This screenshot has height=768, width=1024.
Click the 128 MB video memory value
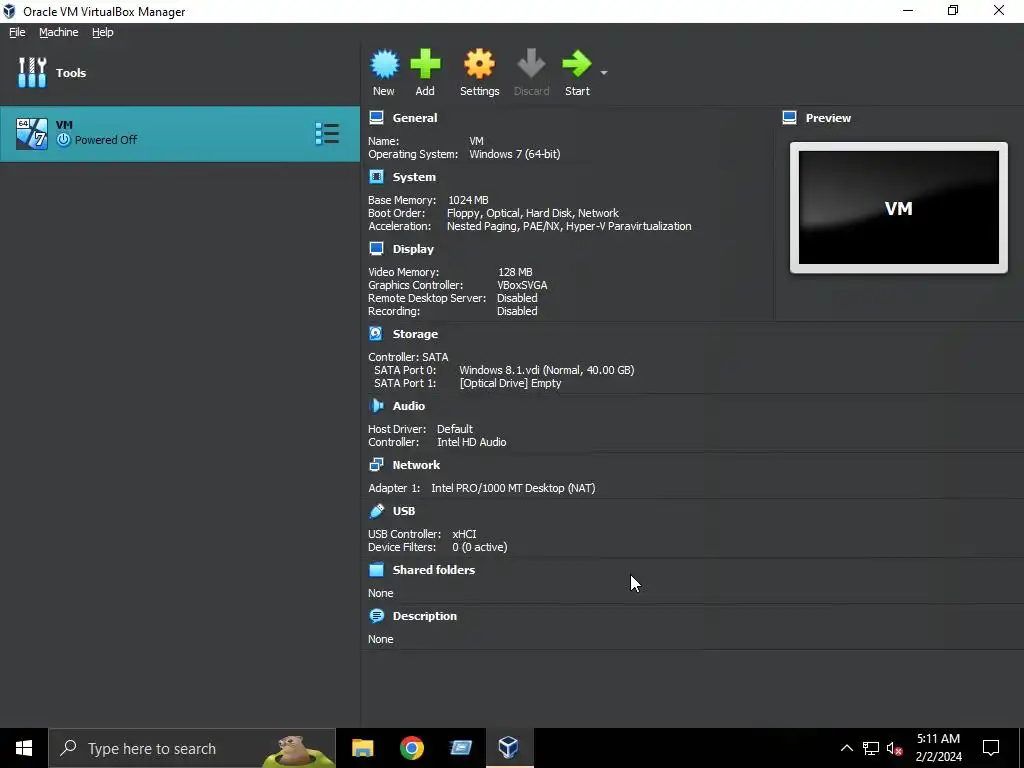(515, 272)
